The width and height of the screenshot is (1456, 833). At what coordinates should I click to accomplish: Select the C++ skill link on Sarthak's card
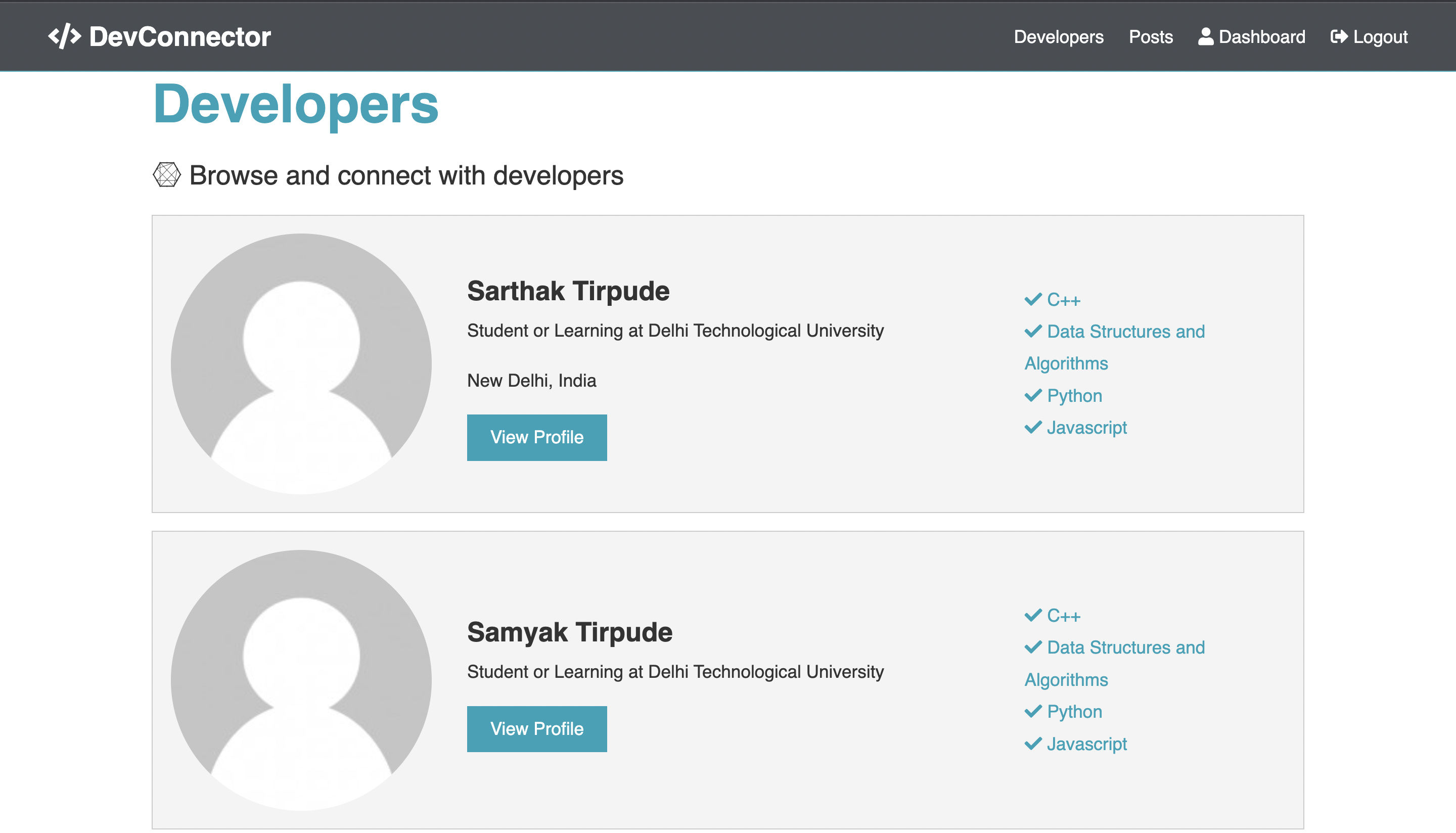[x=1063, y=299]
